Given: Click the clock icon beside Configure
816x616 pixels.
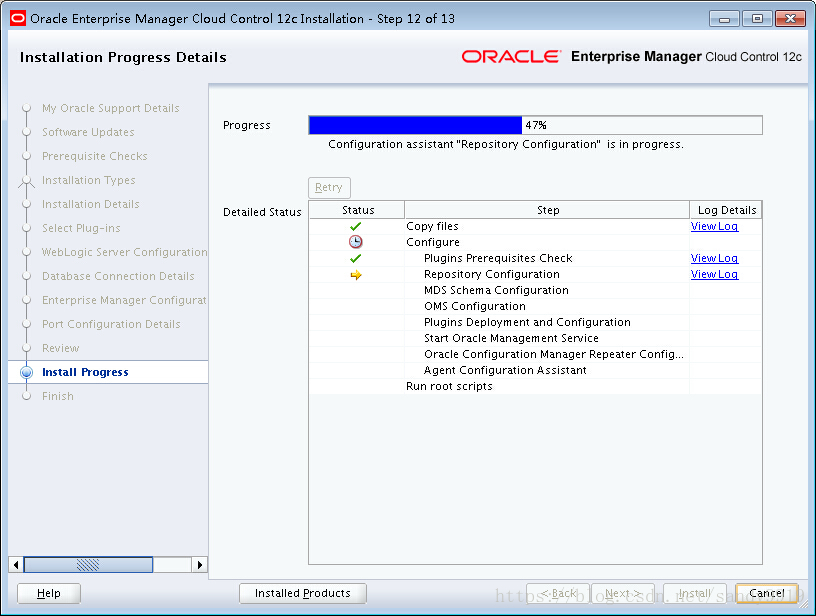Looking at the screenshot, I should tap(355, 242).
